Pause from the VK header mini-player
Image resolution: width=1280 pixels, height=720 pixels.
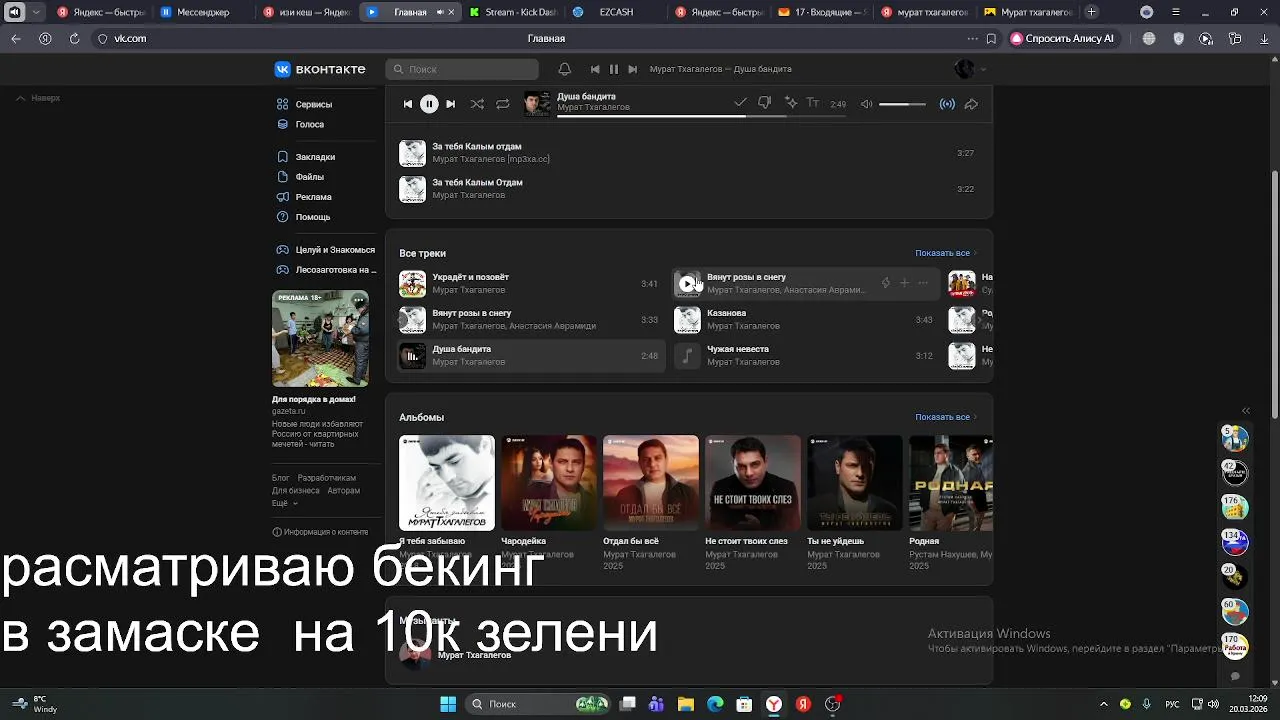point(614,69)
